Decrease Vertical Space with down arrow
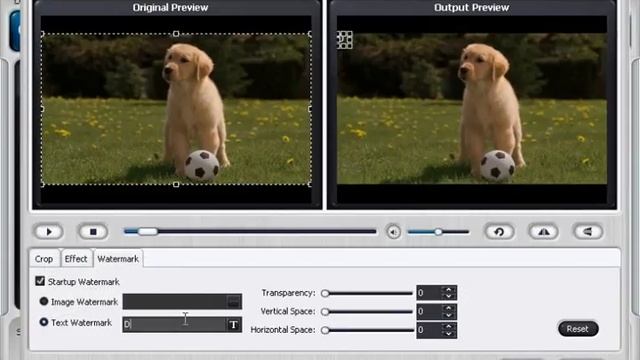Viewport: 640px width, 360px height. (449, 315)
